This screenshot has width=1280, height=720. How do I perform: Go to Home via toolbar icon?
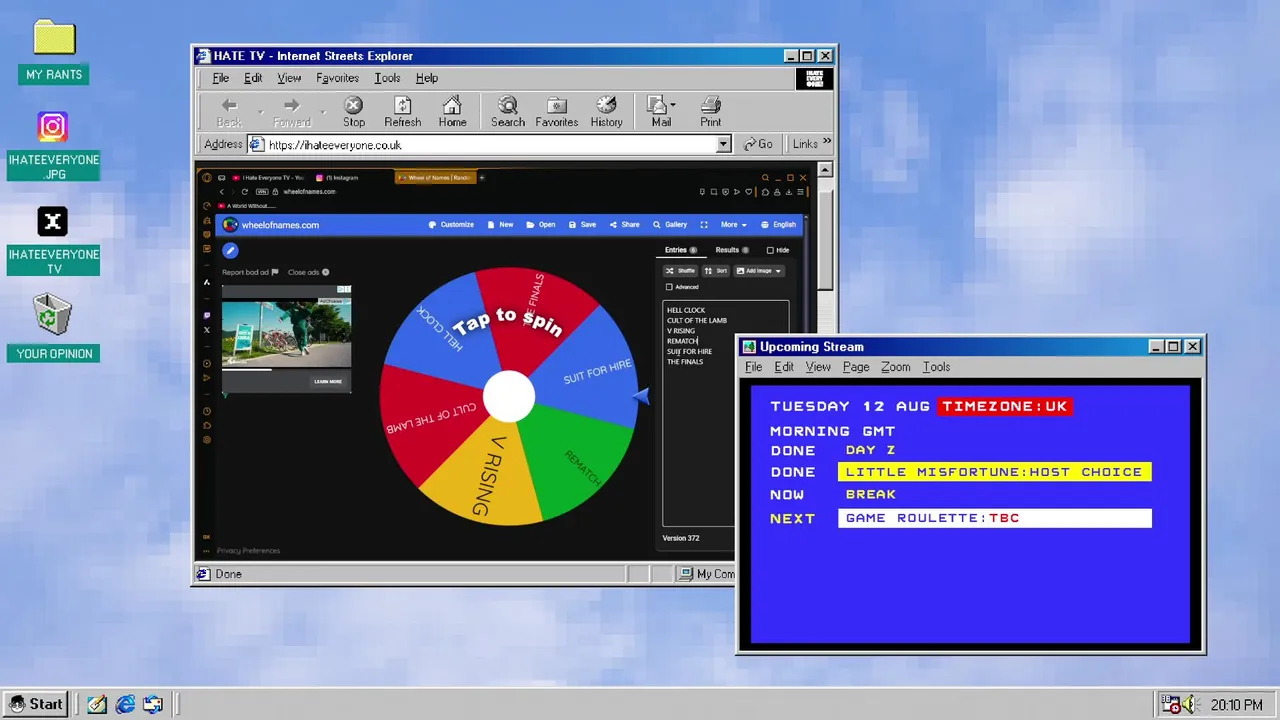452,112
